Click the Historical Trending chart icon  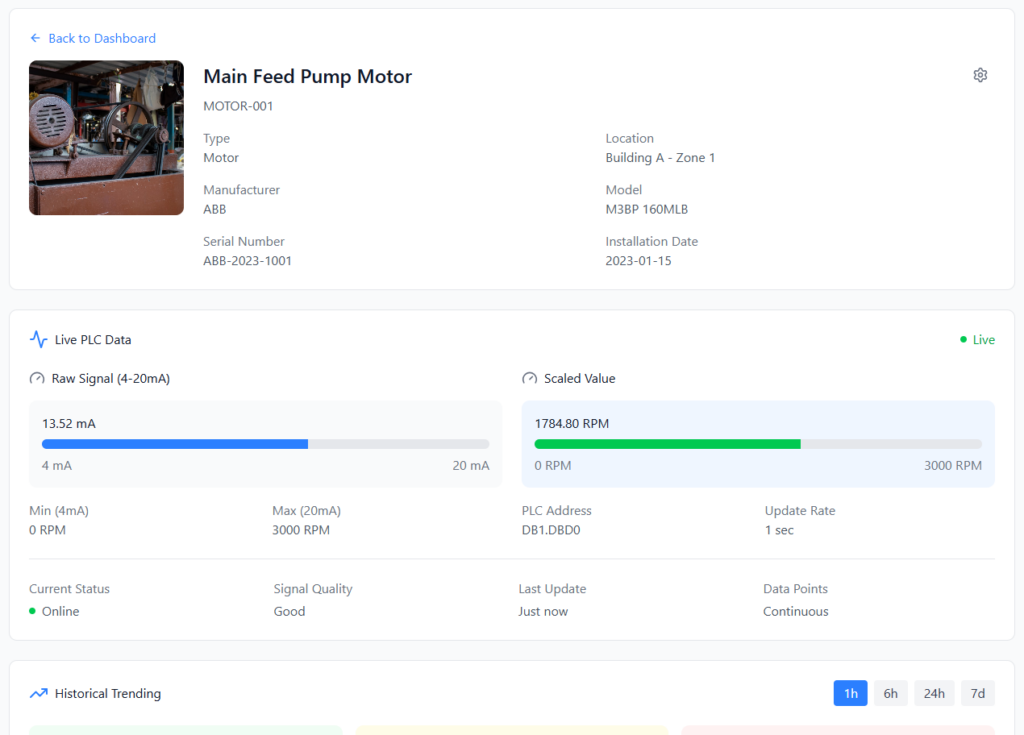38,693
